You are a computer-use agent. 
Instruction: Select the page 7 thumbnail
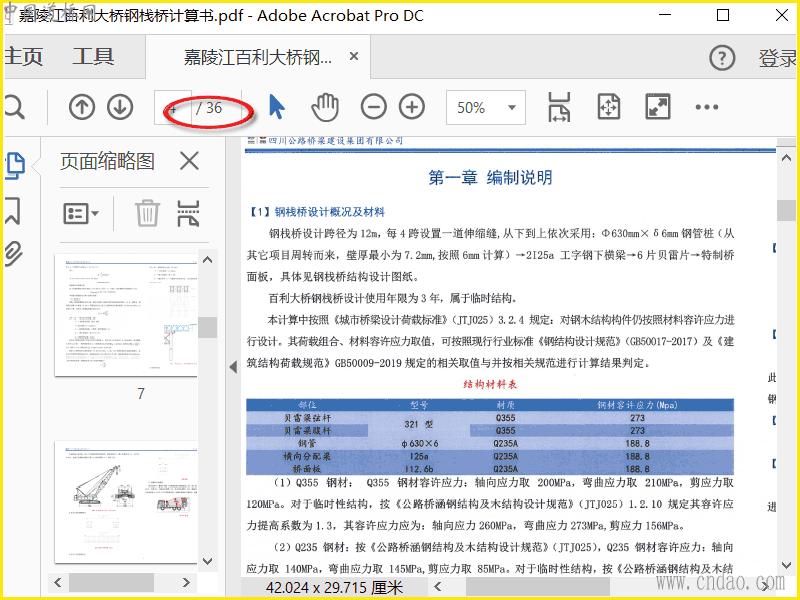(126, 315)
